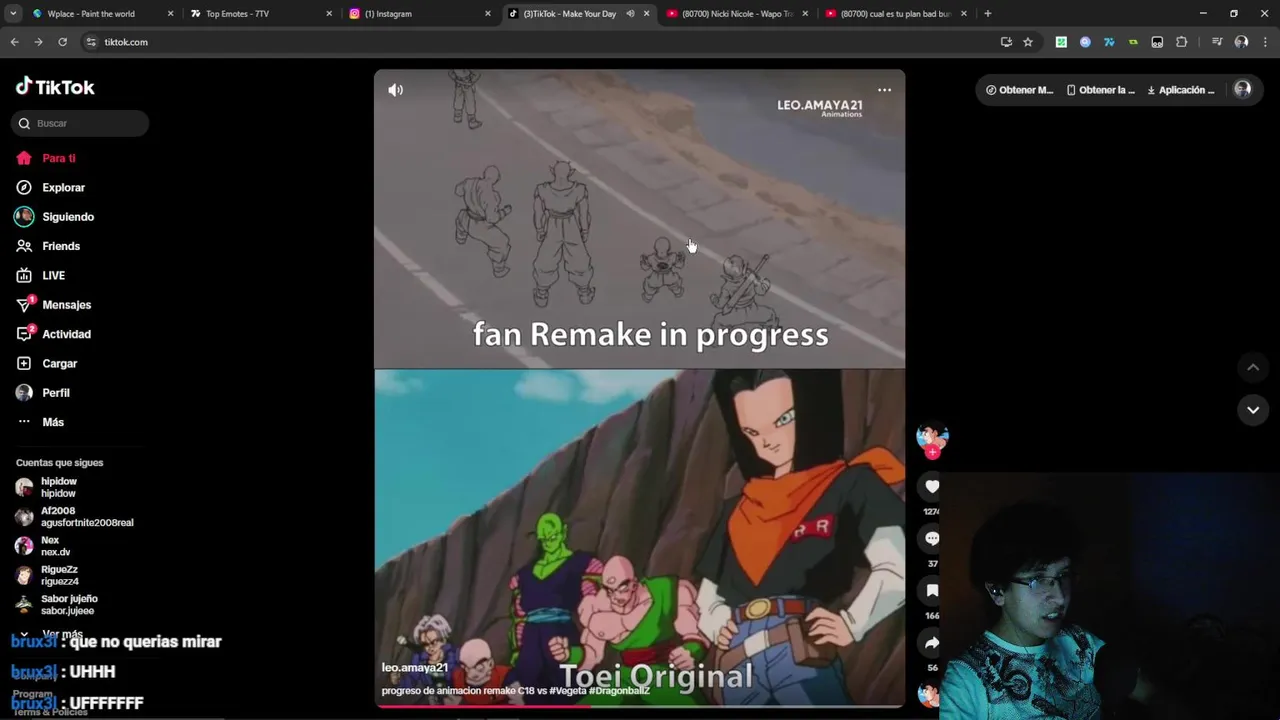Viewport: 1280px width, 720px height.
Task: Click Aplicación ... download button
Action: [x=1181, y=90]
